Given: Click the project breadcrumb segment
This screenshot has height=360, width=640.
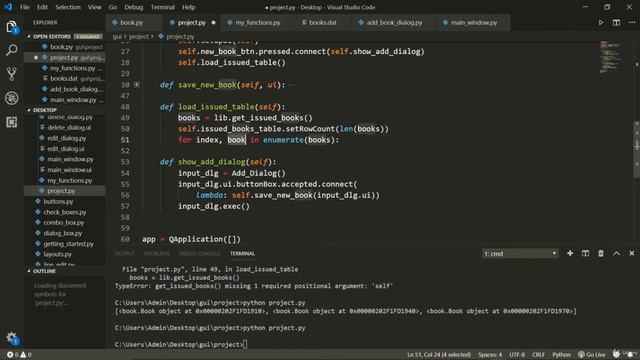Looking at the screenshot, I should pyautogui.click(x=139, y=36).
